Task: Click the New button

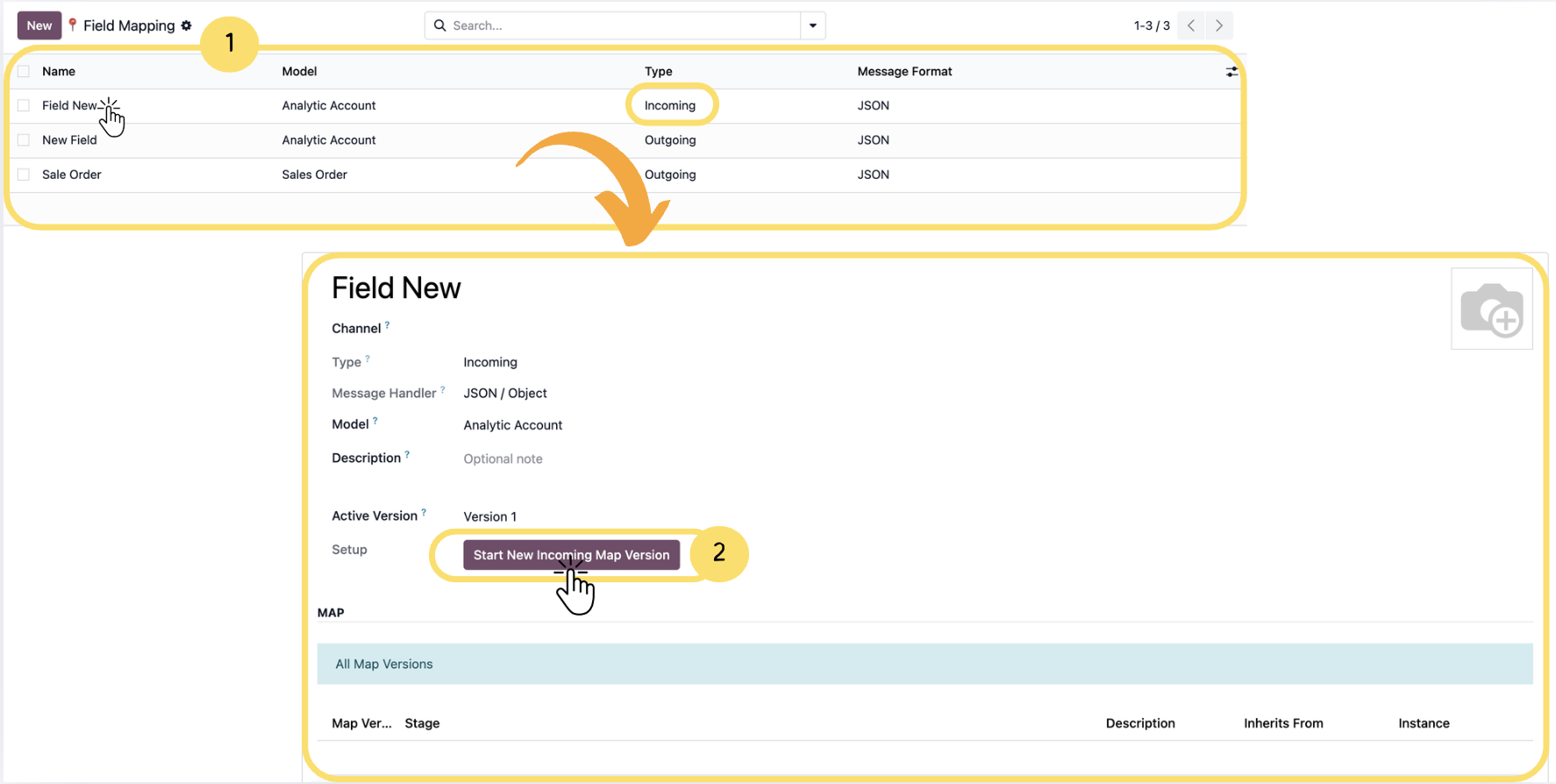Action: [x=39, y=25]
